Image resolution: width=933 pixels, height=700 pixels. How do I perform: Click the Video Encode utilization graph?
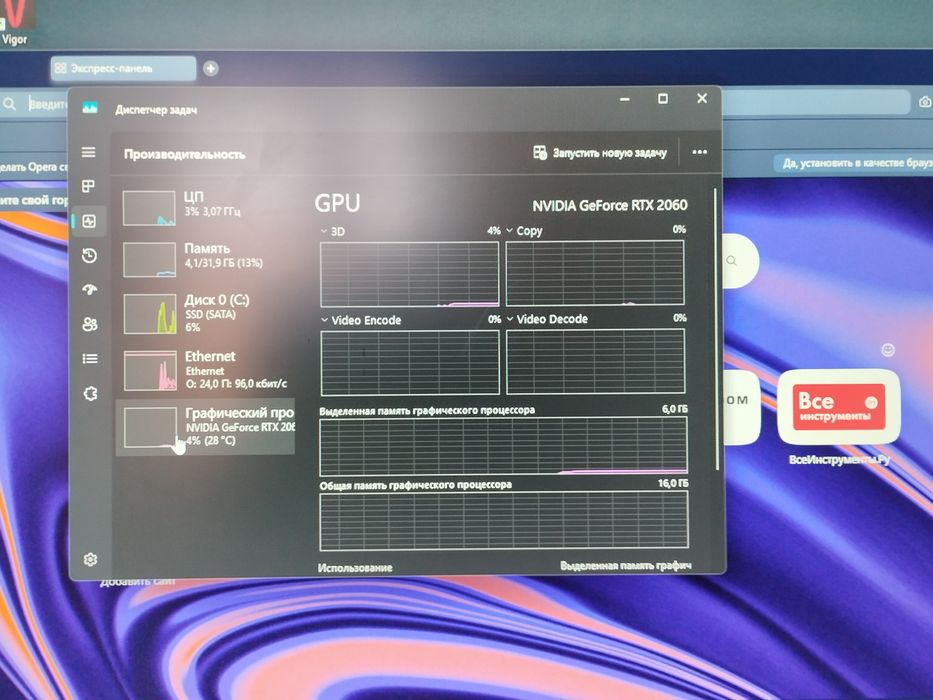click(410, 362)
